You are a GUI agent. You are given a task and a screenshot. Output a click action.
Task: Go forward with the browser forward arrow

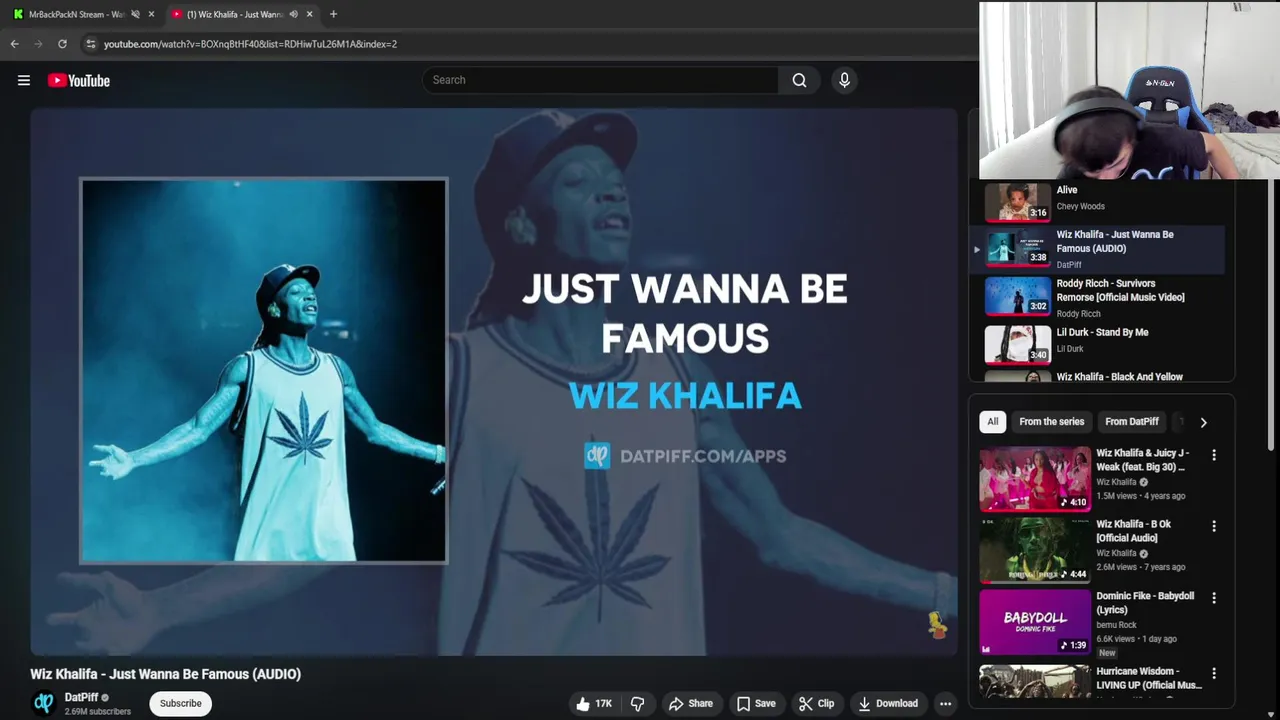click(x=38, y=44)
